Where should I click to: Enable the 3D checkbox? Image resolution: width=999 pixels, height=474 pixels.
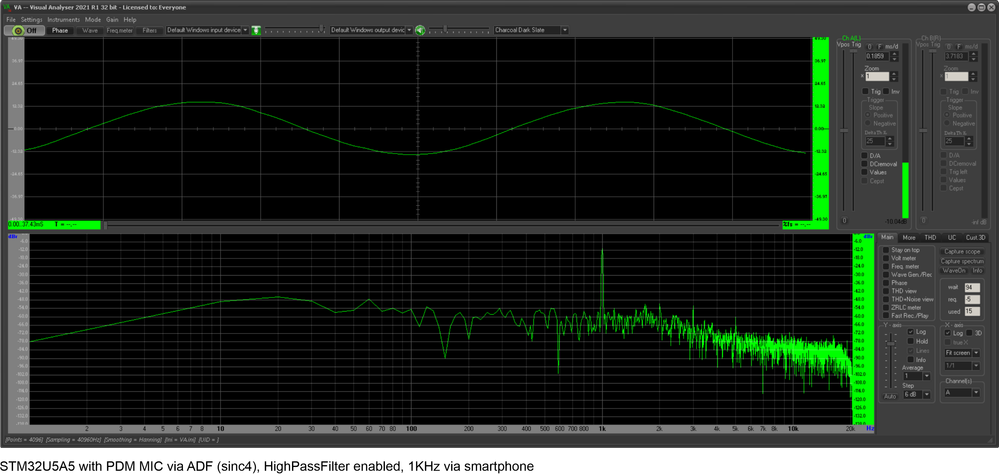tap(970, 333)
